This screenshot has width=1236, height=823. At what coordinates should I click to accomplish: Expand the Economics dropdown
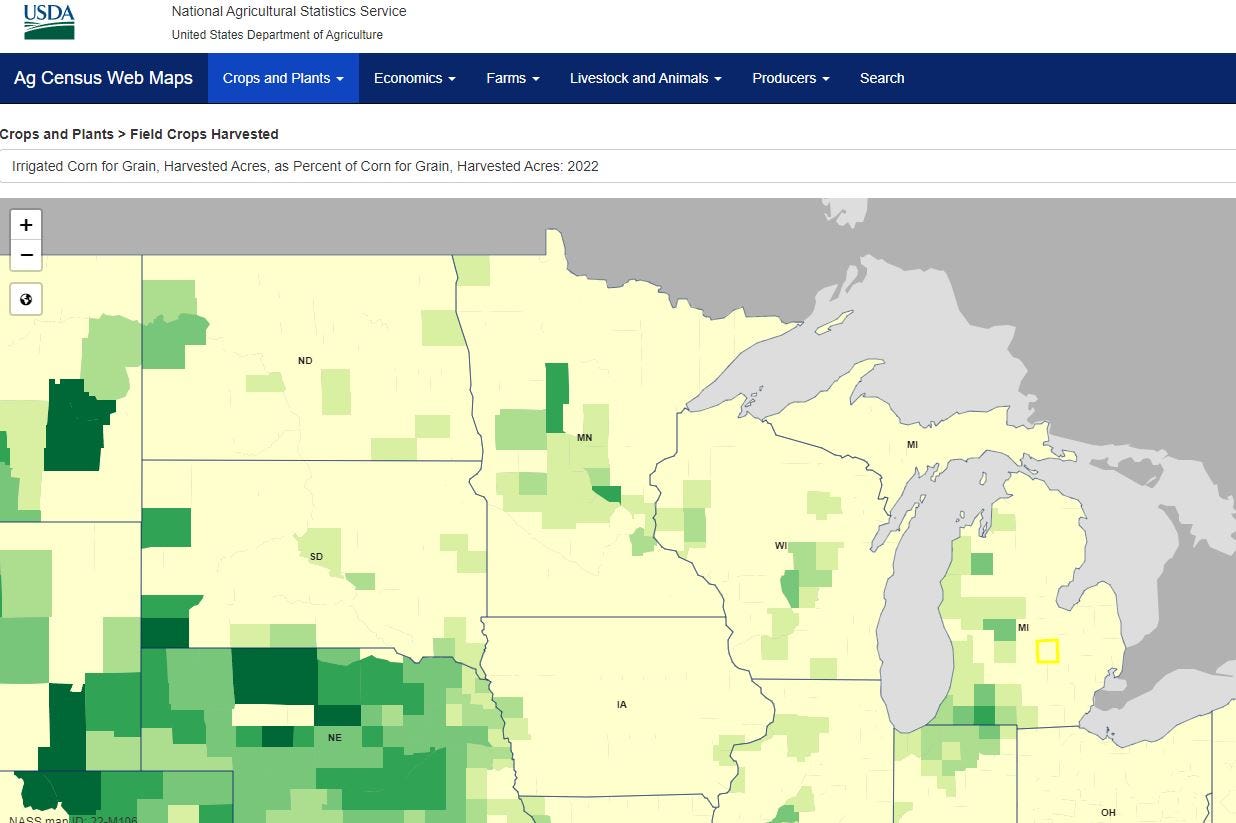(414, 78)
